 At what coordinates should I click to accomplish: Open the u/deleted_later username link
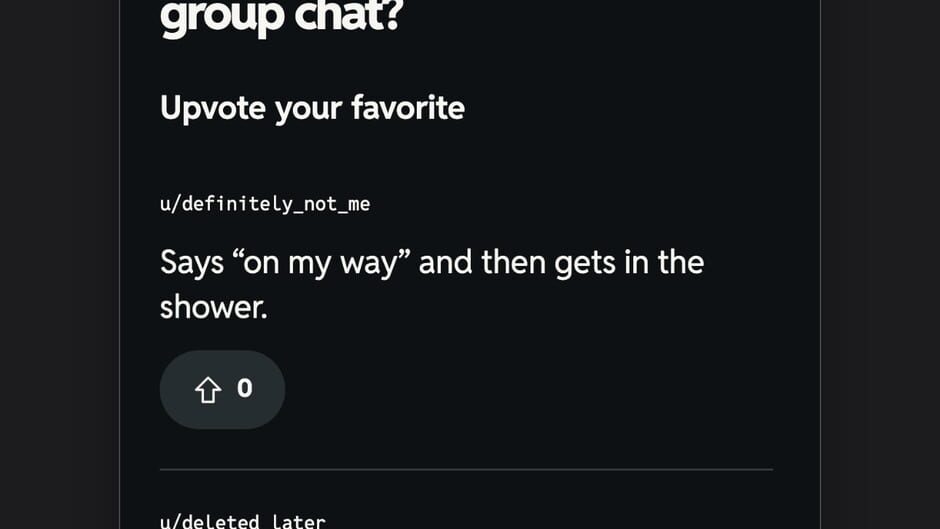[x=243, y=521]
